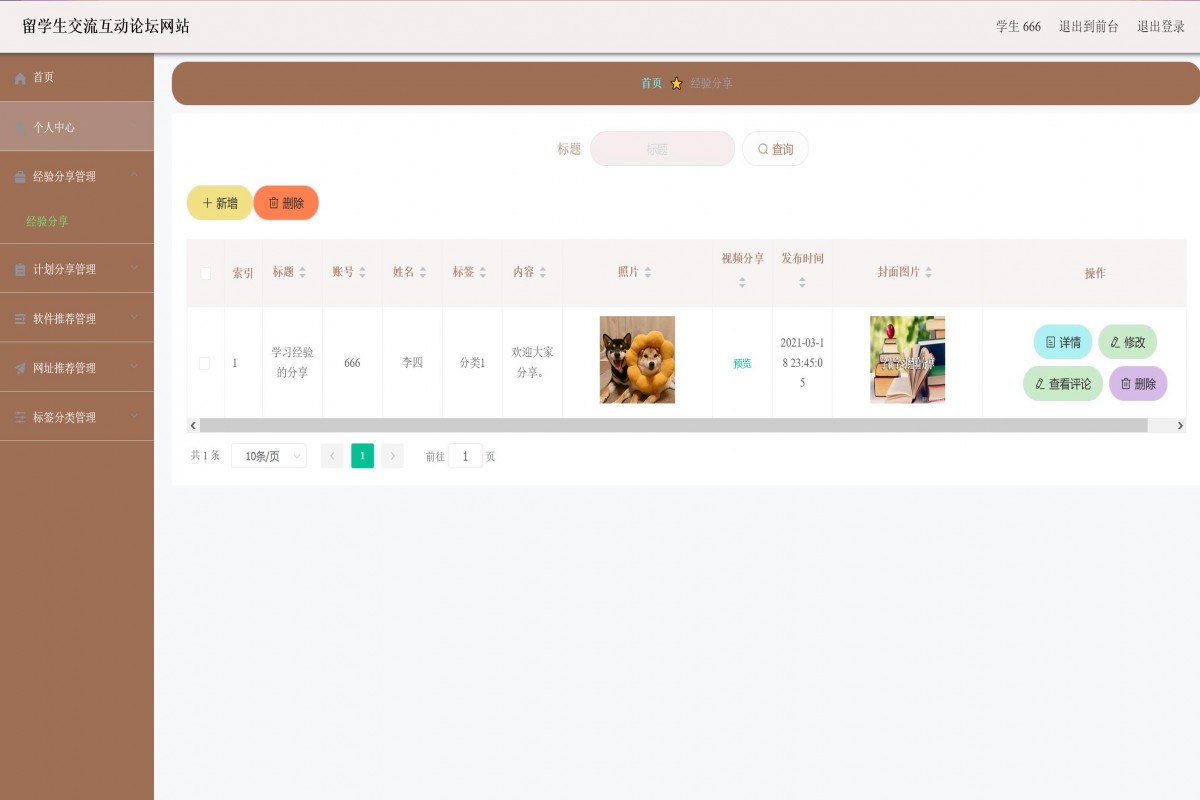The image size is (1200, 800).
Task: Select the 软件推荐管理 list icon
Action: [18, 317]
